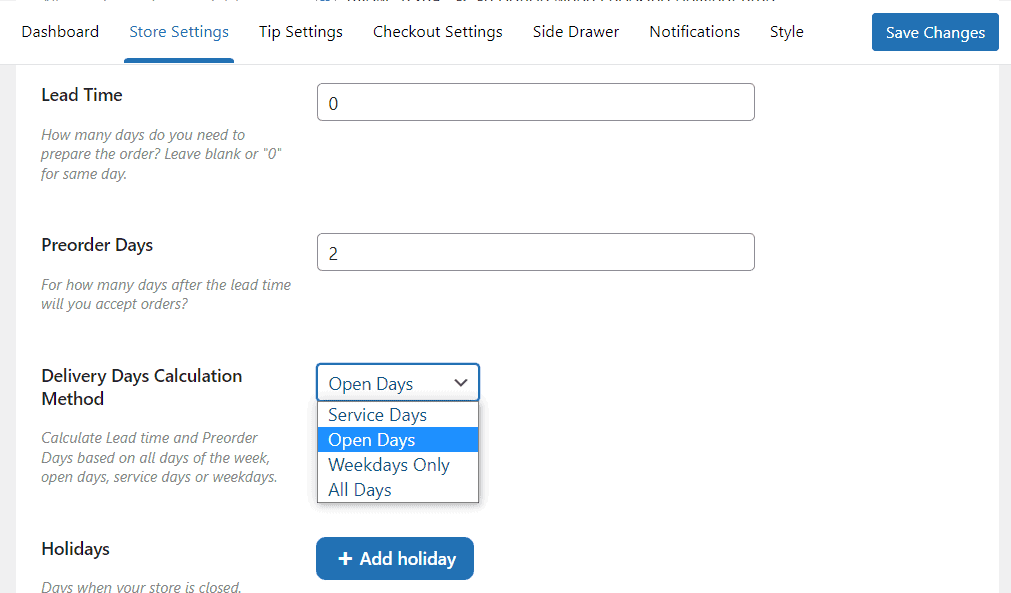Open the Side Drawer tab
This screenshot has width=1011, height=593.
coord(576,32)
